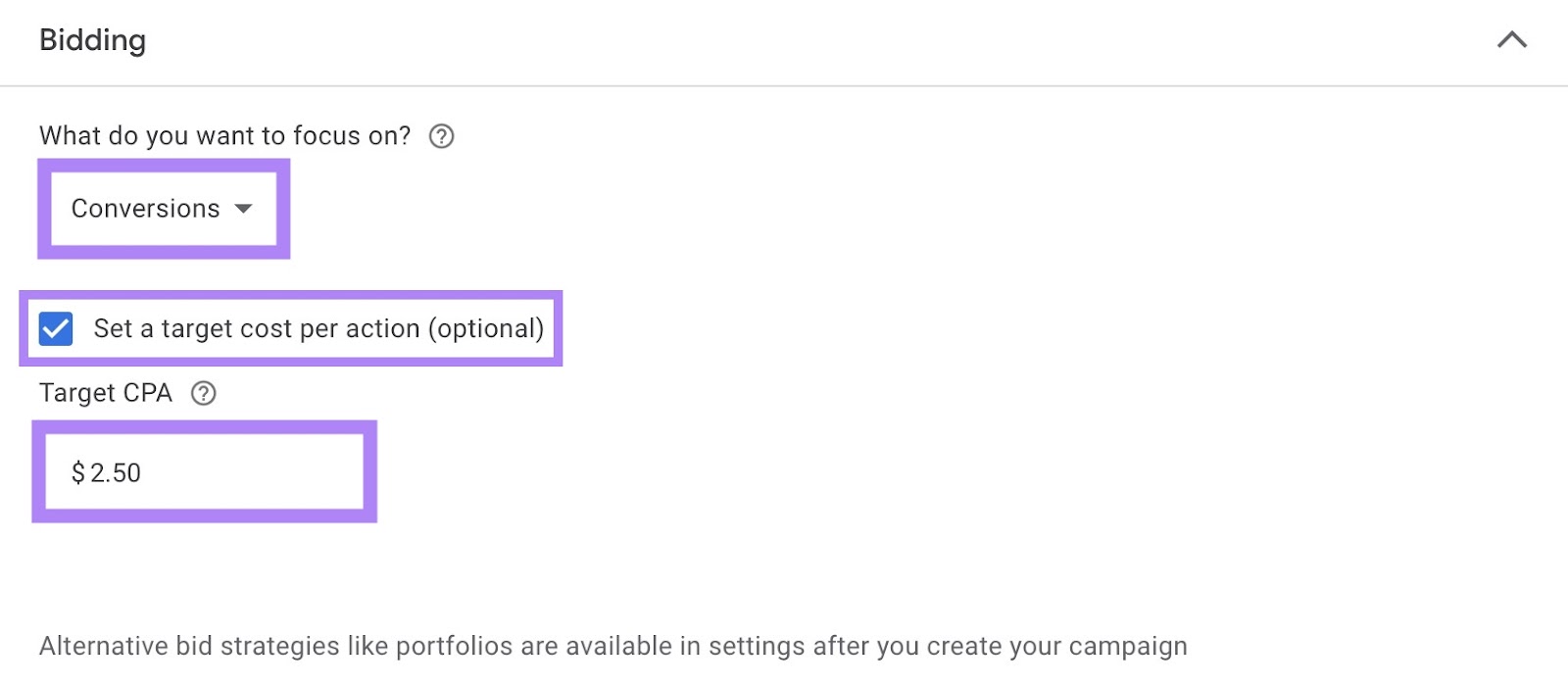This screenshot has width=1568, height=686.
Task: Click the blue checkmark on the CPA checkbox
Action: pyautogui.click(x=57, y=329)
